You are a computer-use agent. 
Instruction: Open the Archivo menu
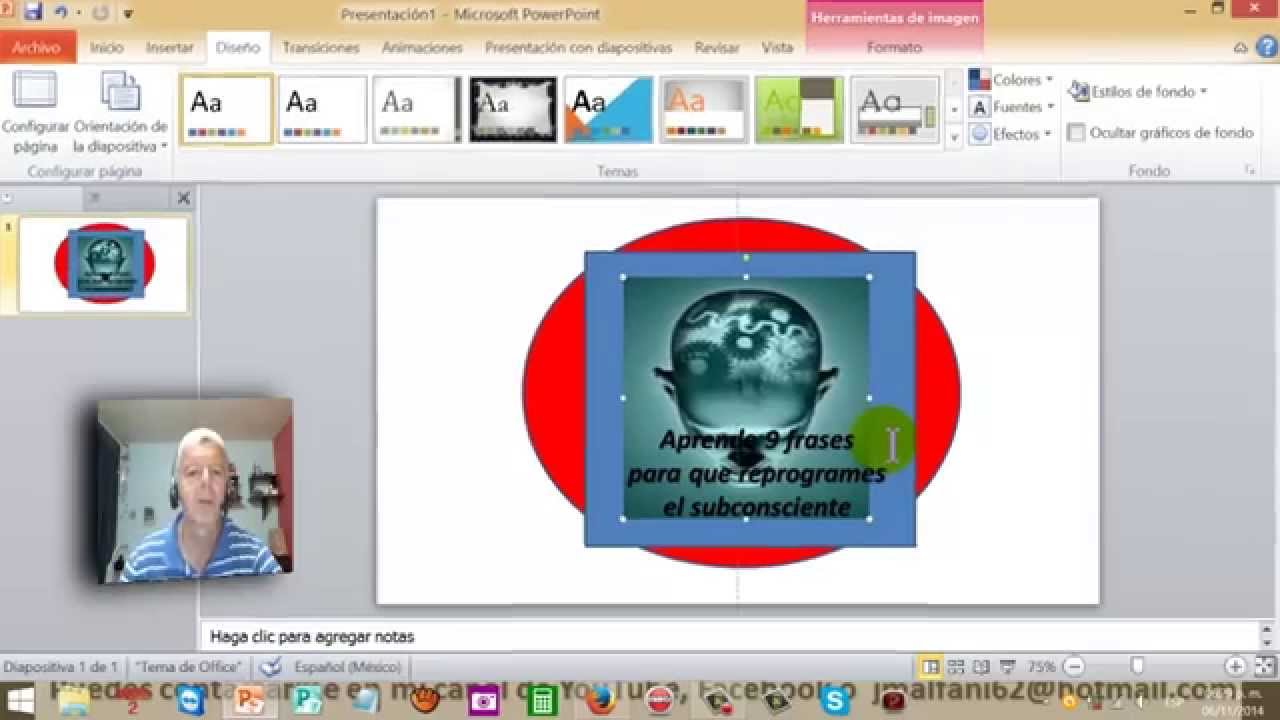tap(36, 47)
